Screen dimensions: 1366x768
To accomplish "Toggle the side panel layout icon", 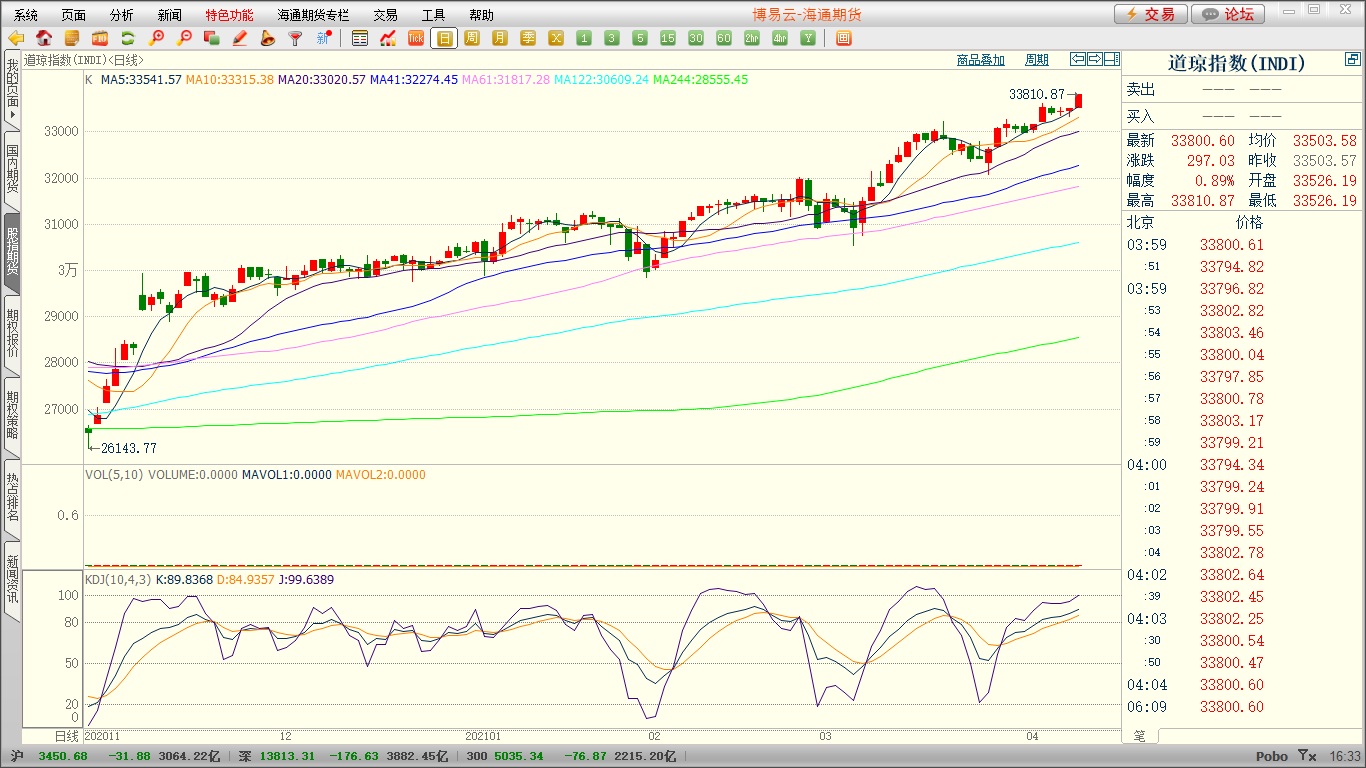I will click(x=1111, y=59).
